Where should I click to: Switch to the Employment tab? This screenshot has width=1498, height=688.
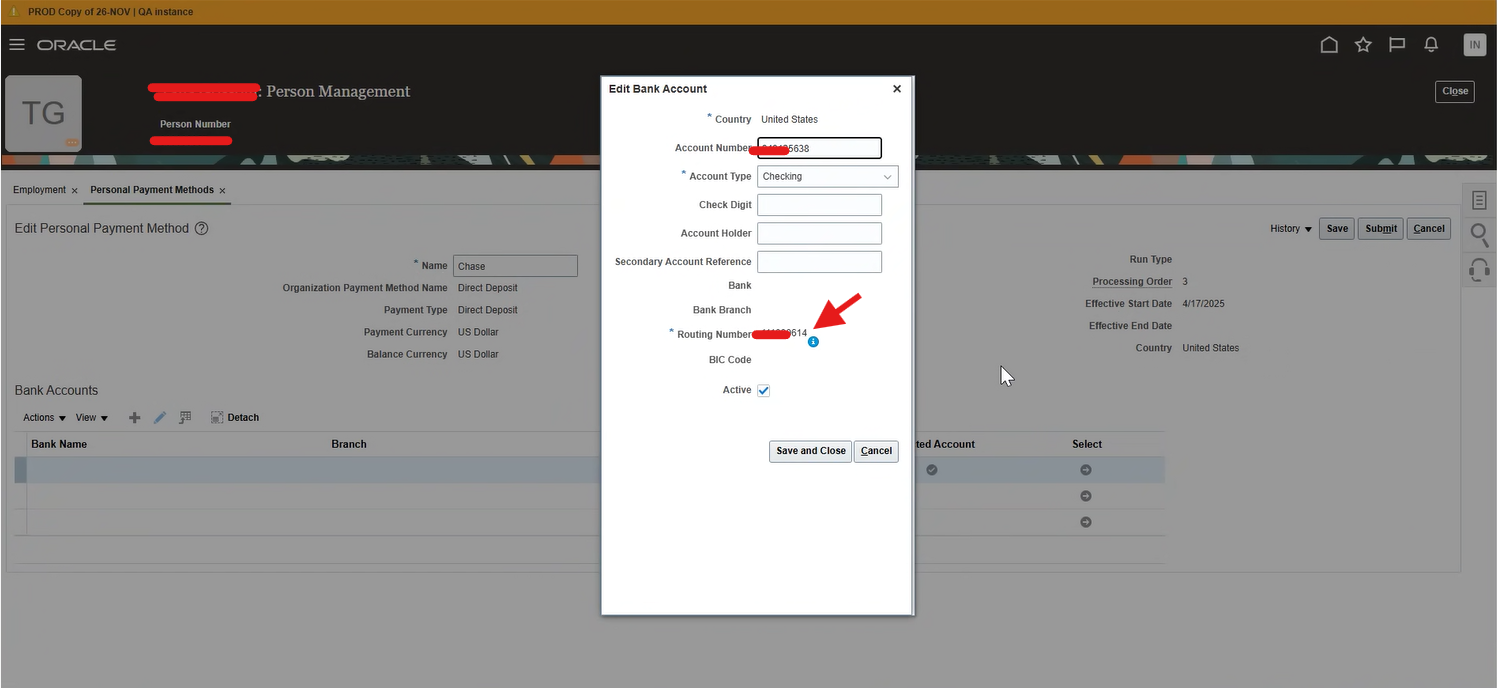(39, 190)
